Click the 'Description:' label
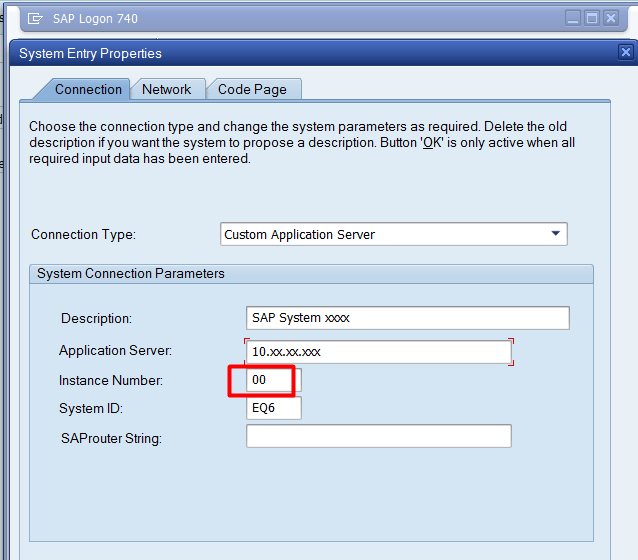Image resolution: width=638 pixels, height=560 pixels. click(x=96, y=318)
